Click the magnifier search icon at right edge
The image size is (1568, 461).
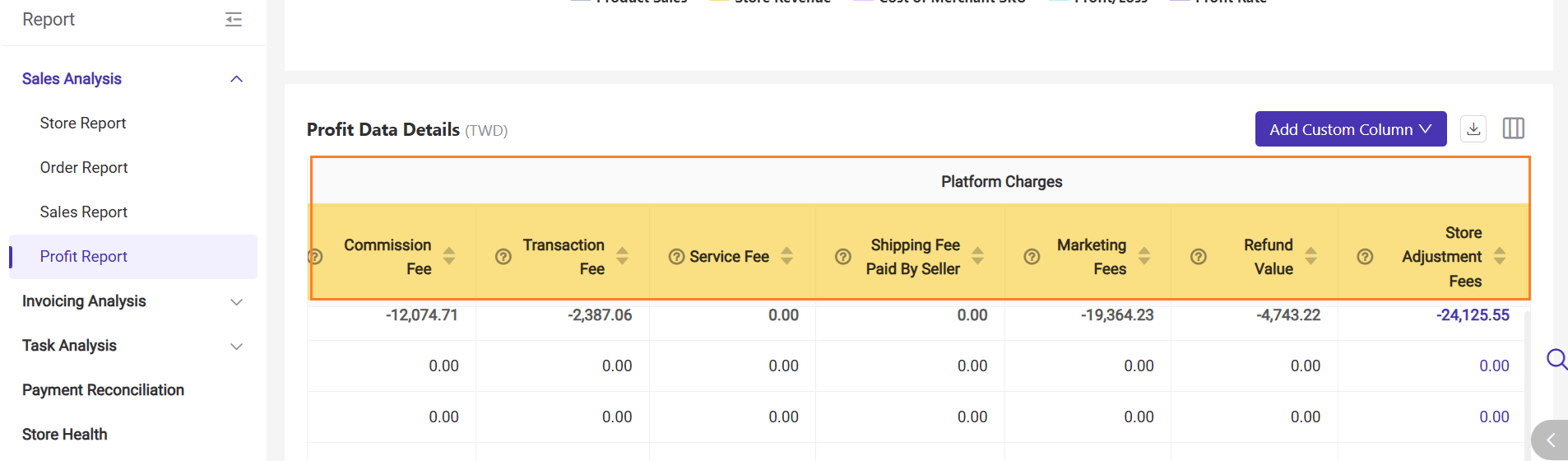pyautogui.click(x=1556, y=359)
